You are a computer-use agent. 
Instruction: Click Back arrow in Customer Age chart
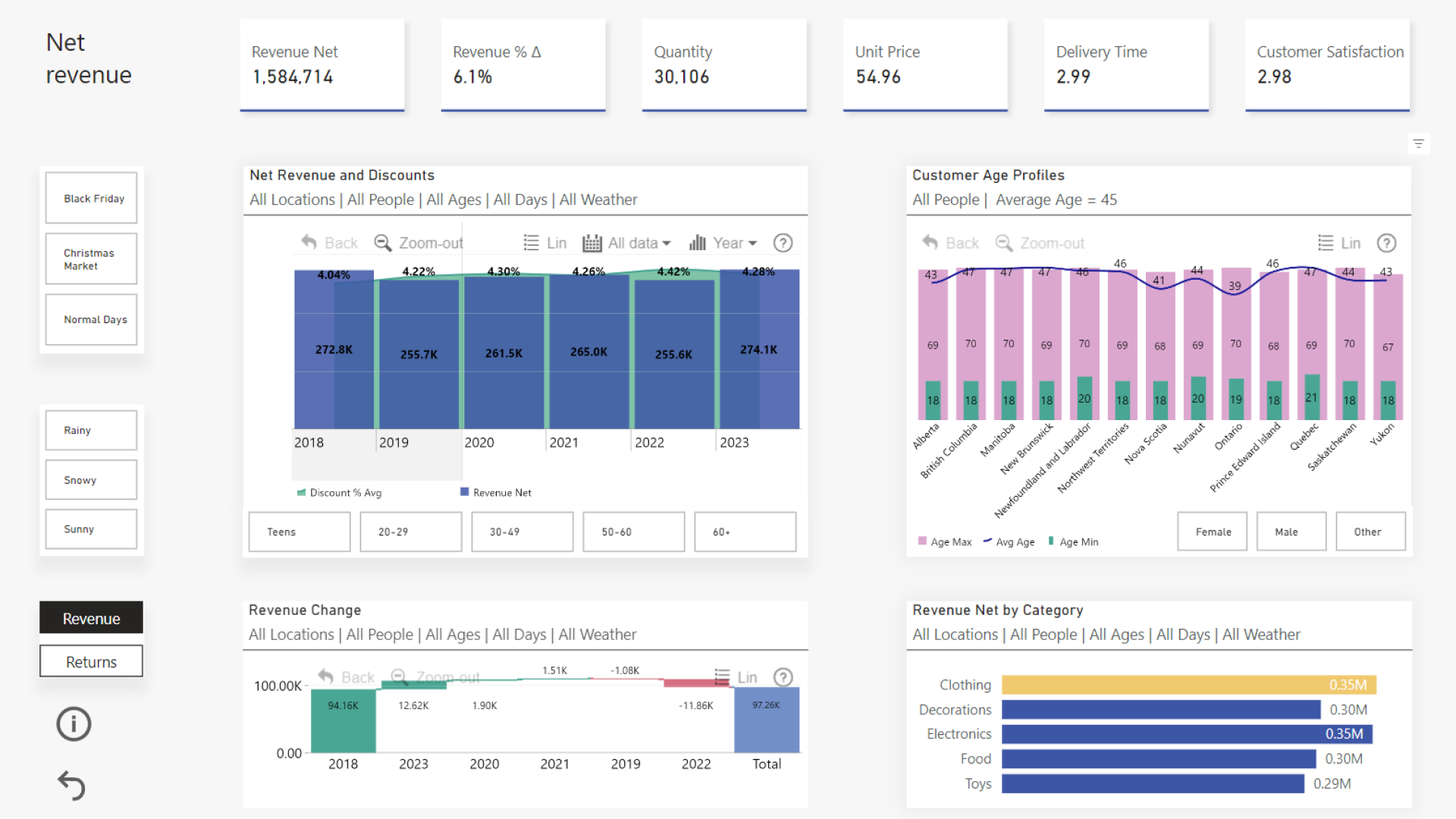(x=930, y=242)
